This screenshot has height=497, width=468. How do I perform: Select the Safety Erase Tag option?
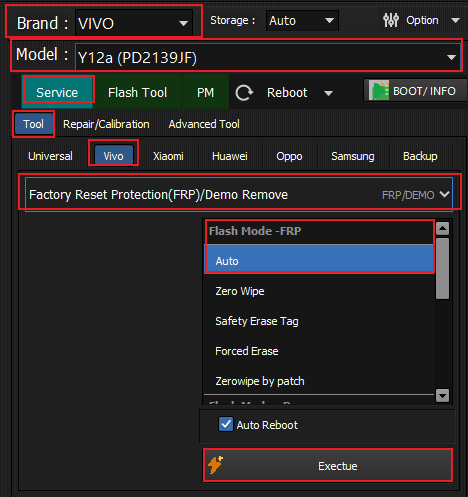319,321
